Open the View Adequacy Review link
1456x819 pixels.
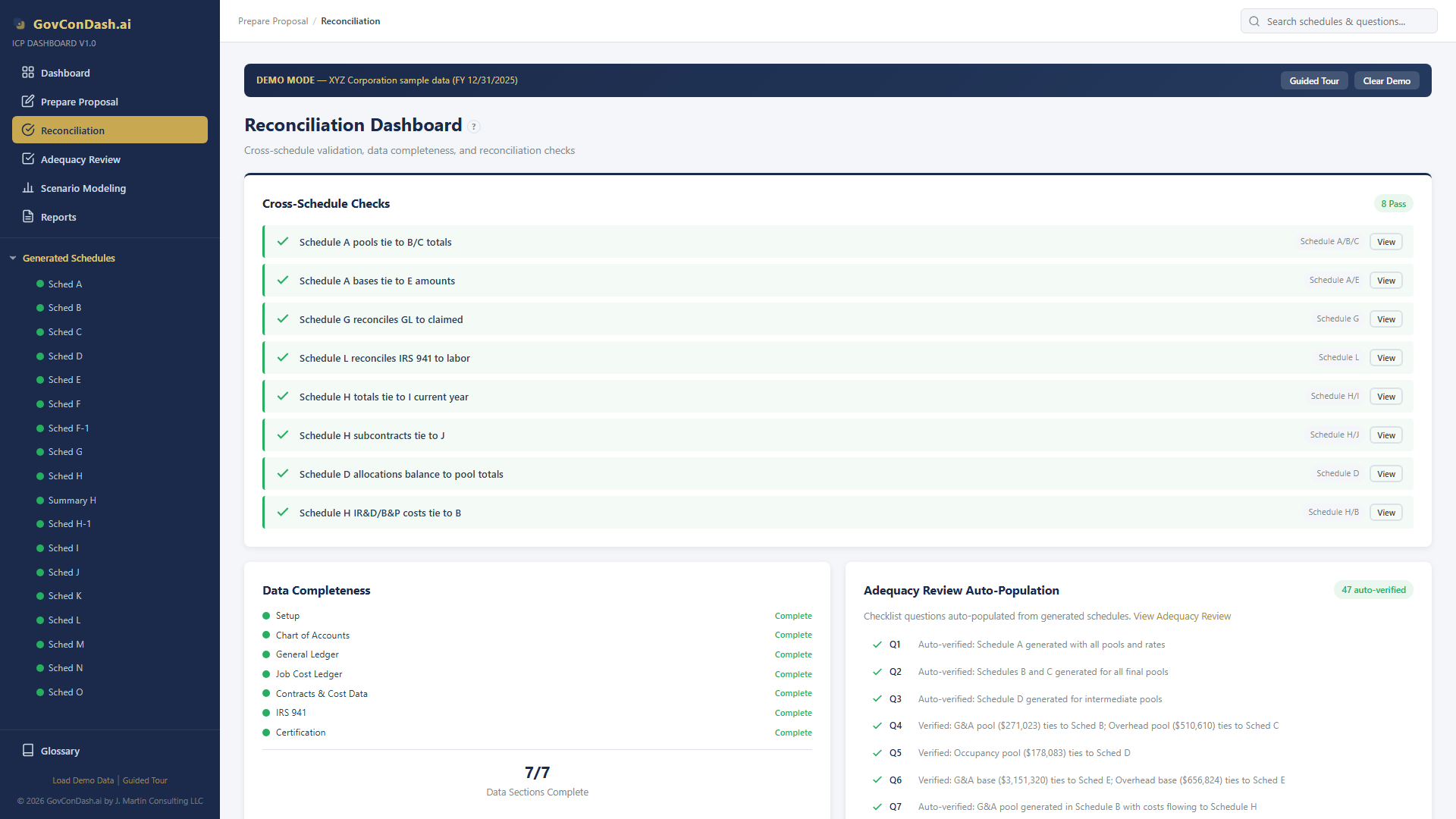tap(1181, 616)
